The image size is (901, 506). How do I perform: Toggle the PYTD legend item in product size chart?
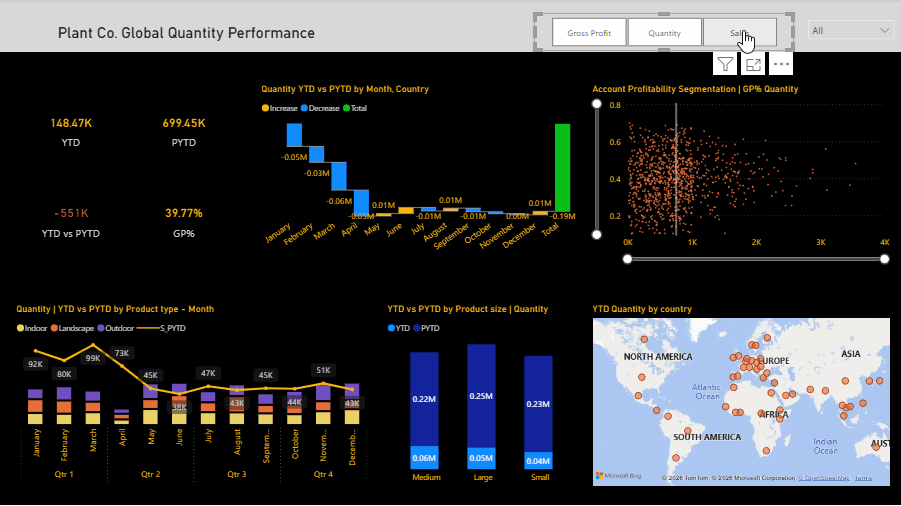[426, 329]
